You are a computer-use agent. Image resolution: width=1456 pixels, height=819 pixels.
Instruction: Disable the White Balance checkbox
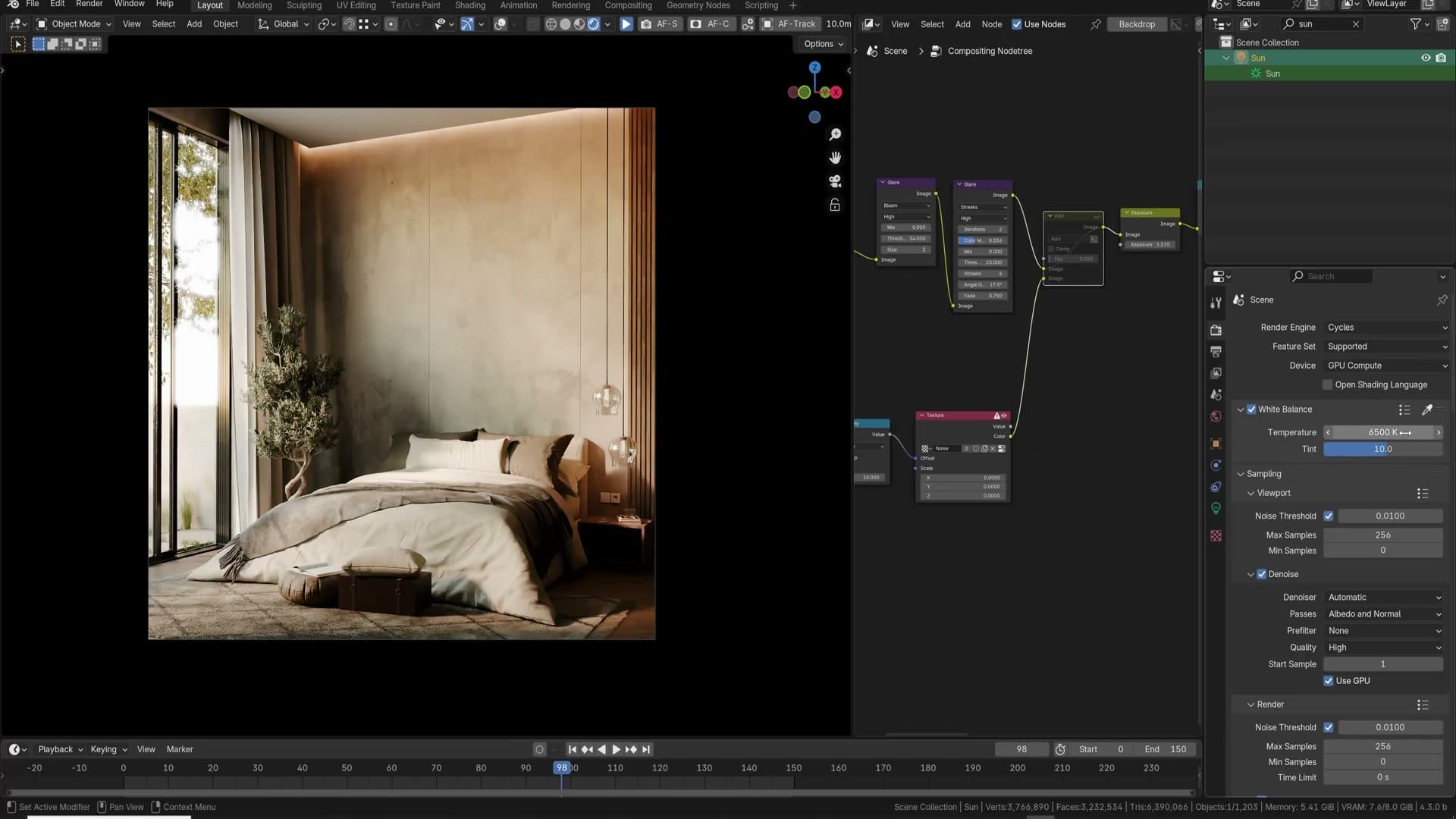[x=1252, y=409]
